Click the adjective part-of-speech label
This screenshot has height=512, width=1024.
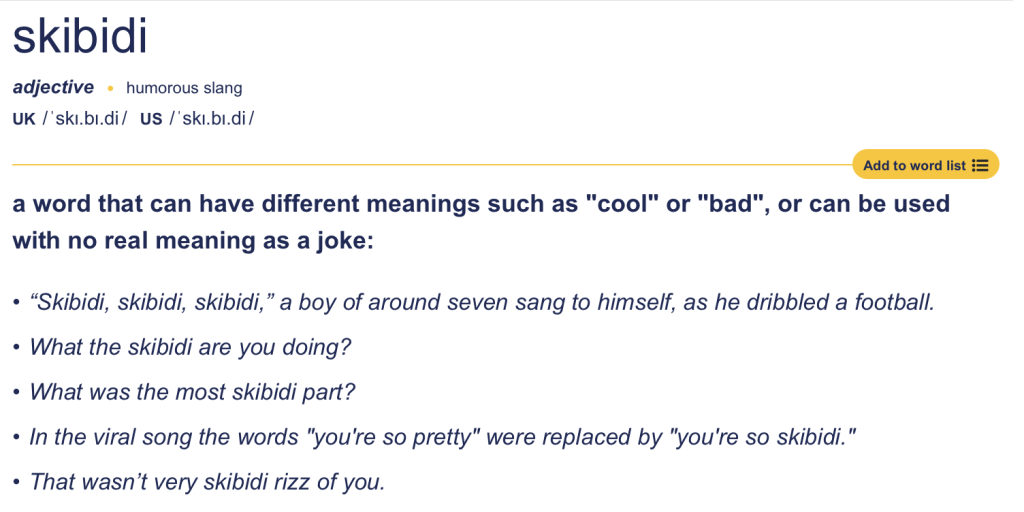(53, 88)
